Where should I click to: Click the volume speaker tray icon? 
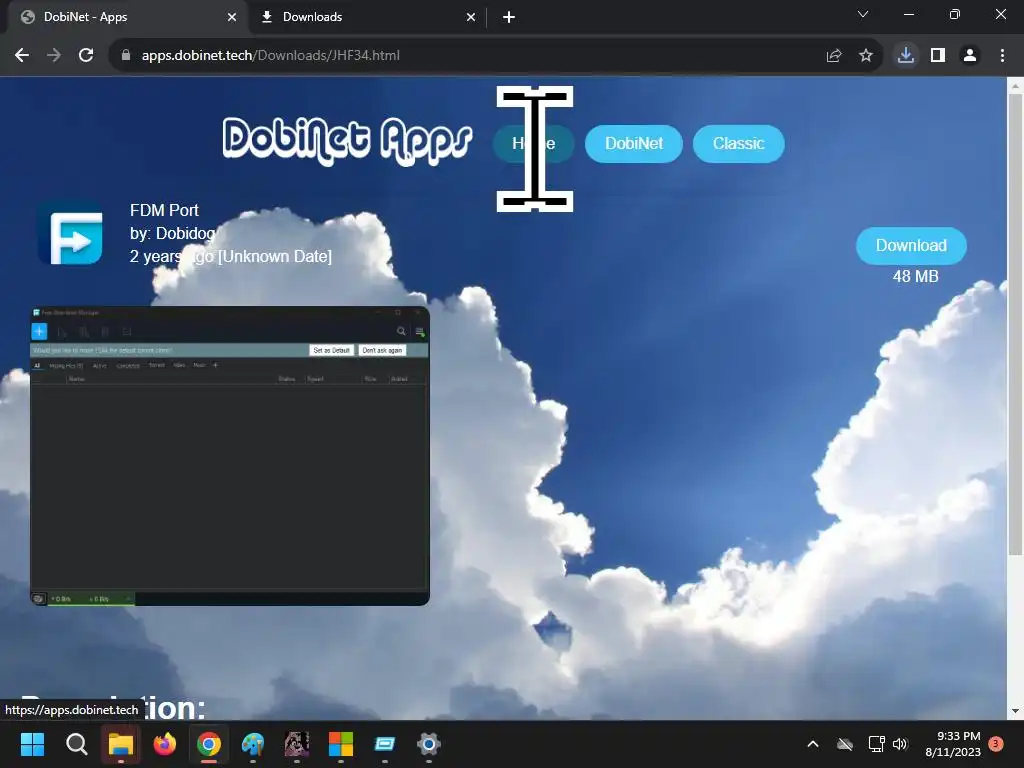click(x=900, y=744)
